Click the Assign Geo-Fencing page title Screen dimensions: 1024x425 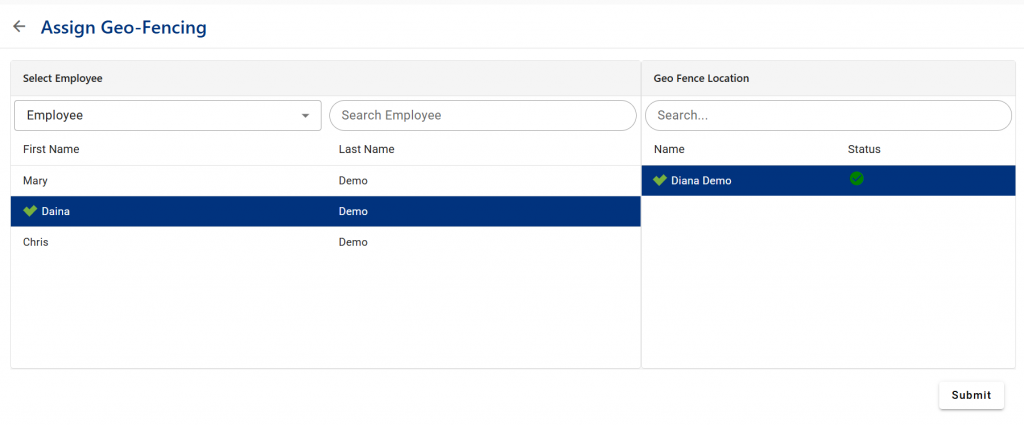tap(123, 27)
